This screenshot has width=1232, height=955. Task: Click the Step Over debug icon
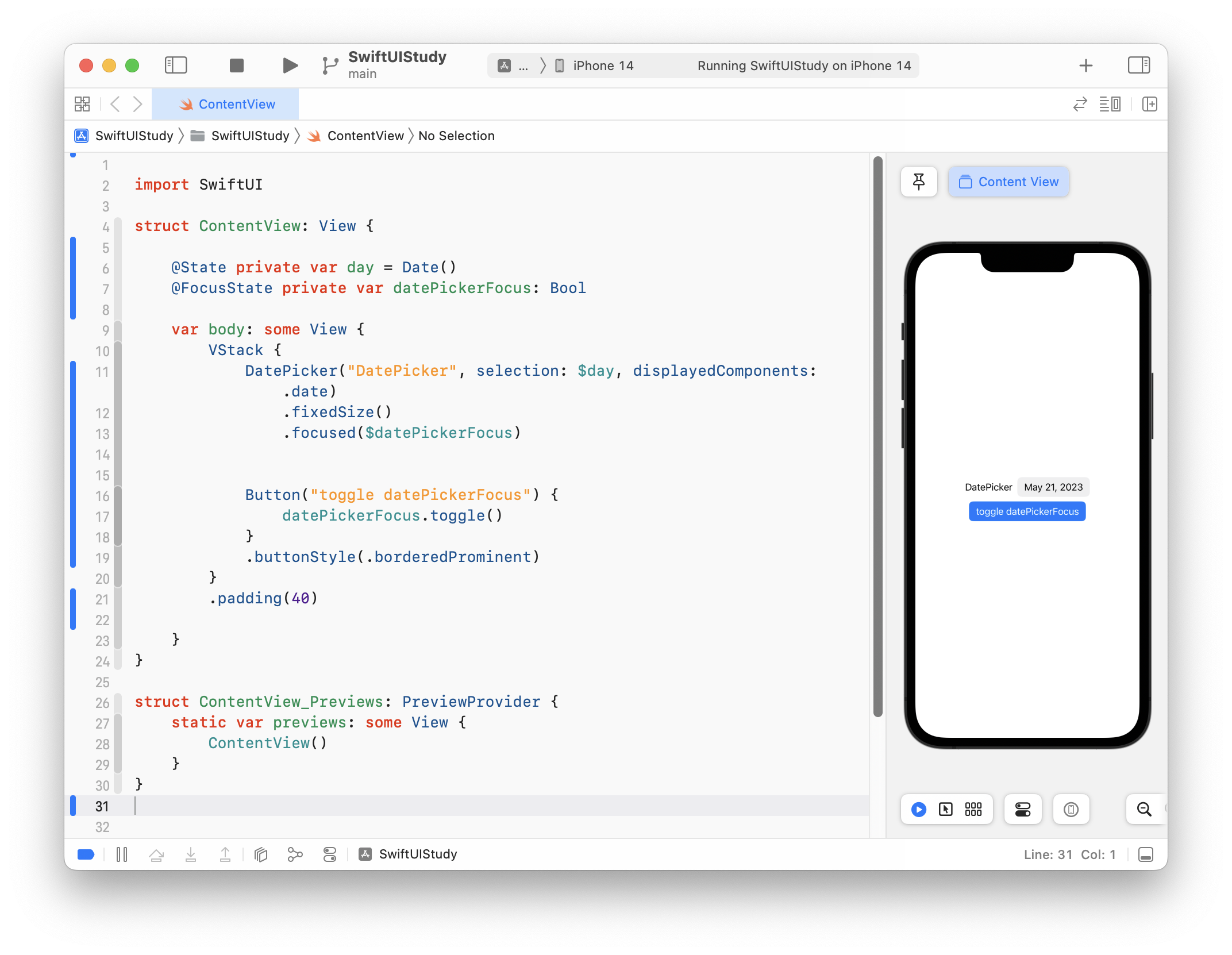coord(156,854)
